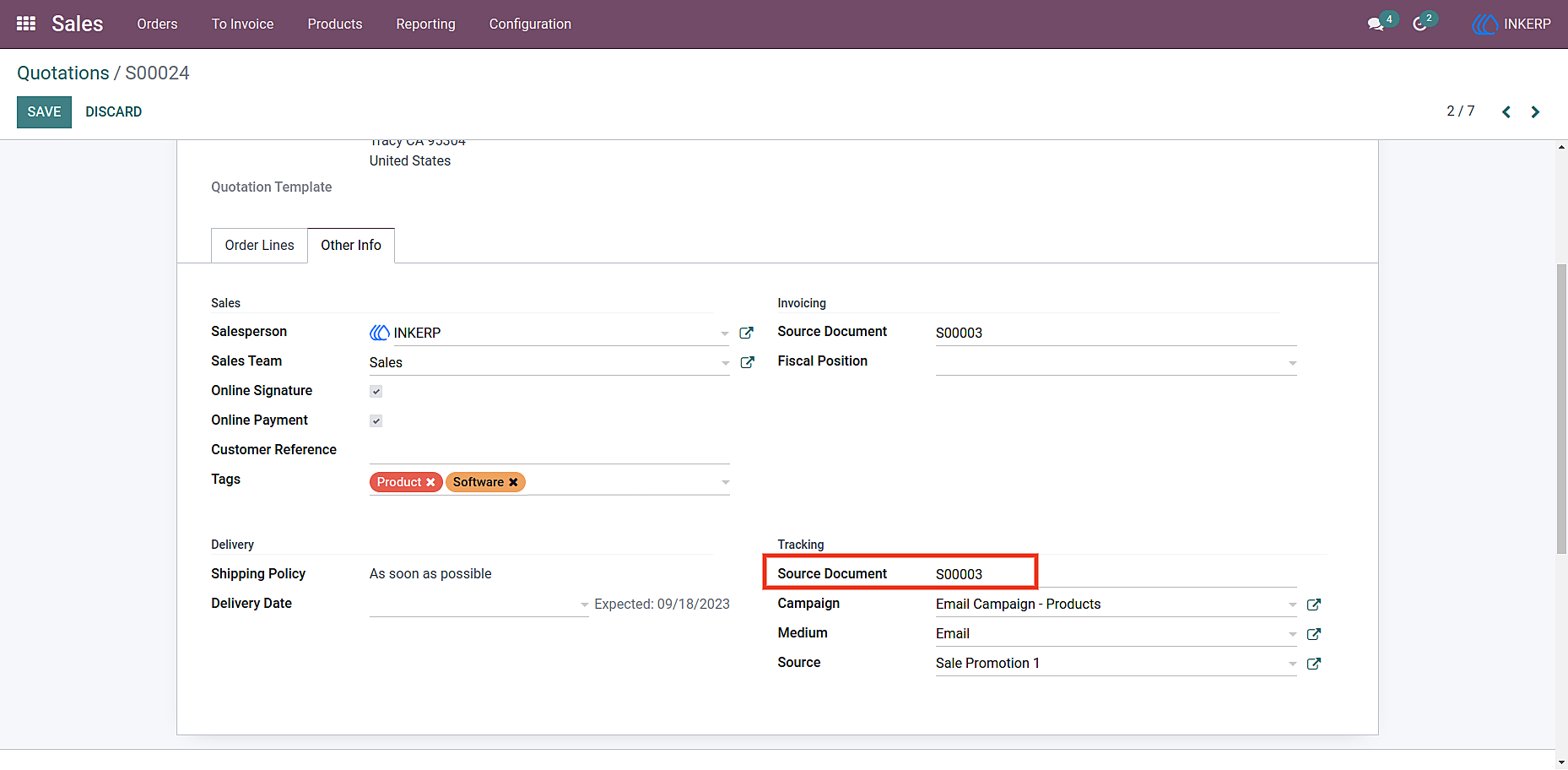The height and width of the screenshot is (770, 1568).
Task: Open Campaign external link icon
Action: (x=1313, y=605)
